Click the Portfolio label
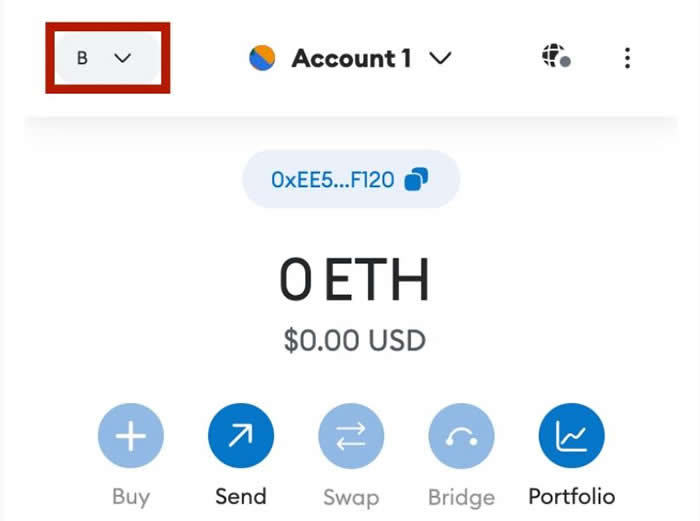700x521 pixels. click(x=571, y=496)
